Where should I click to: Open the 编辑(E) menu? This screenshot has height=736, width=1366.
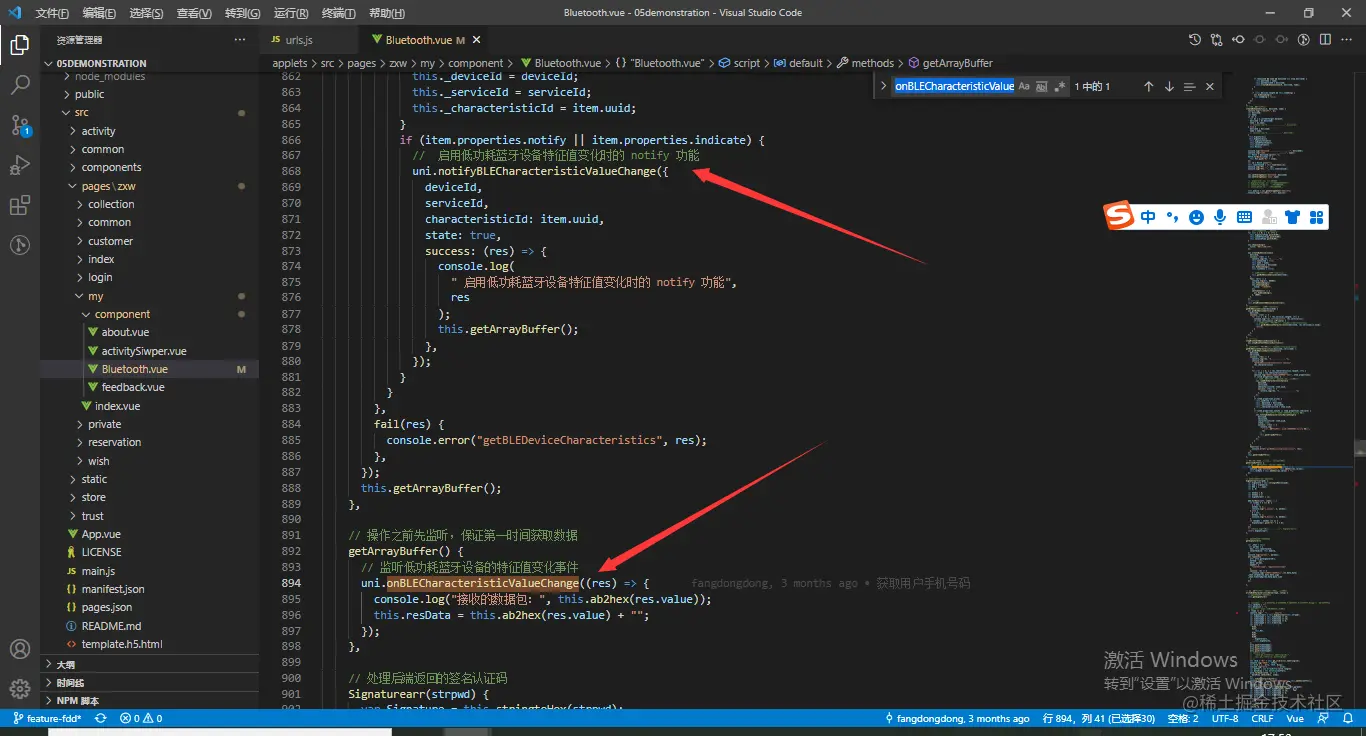coord(100,13)
